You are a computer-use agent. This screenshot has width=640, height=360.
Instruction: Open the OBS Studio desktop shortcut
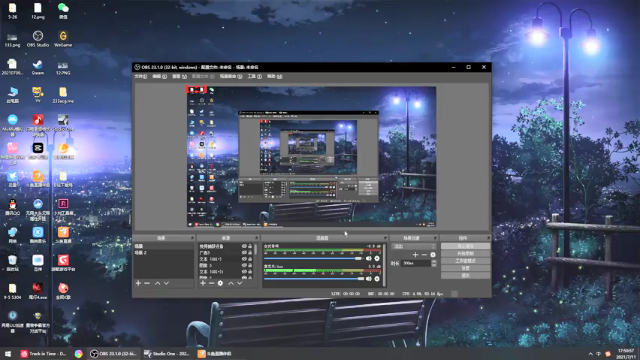click(x=38, y=39)
